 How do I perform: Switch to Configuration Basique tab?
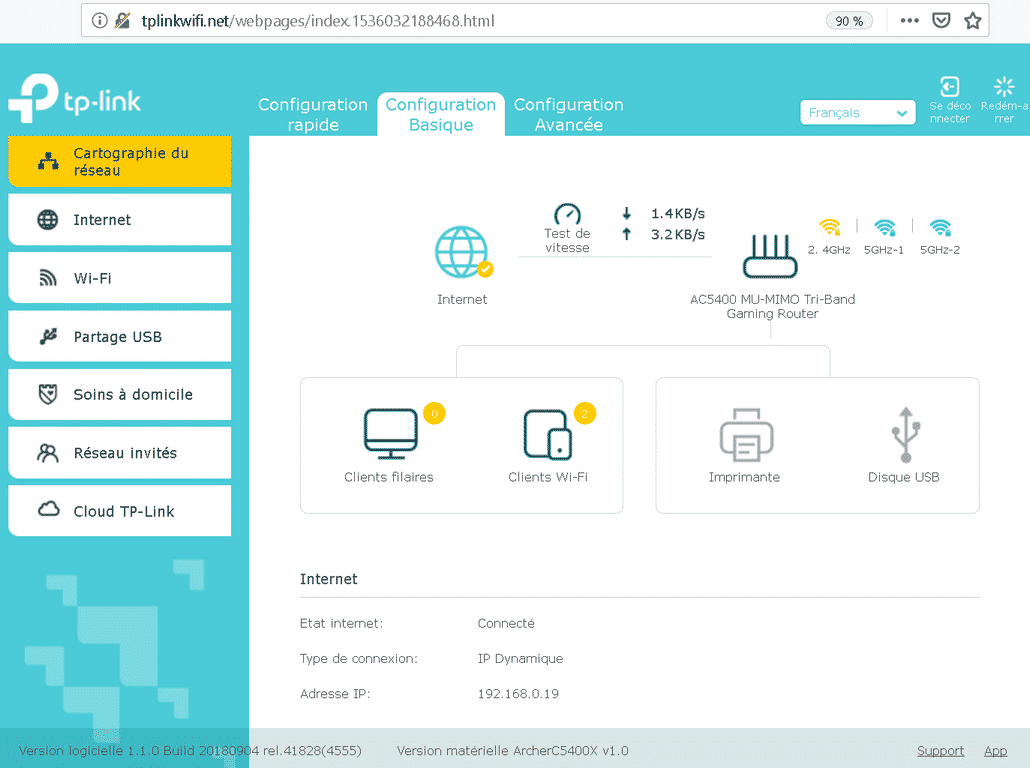tap(441, 114)
